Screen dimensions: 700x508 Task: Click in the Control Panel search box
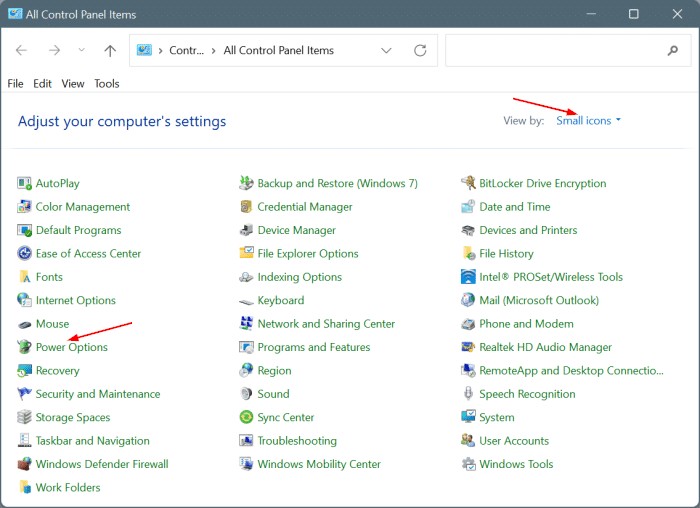tap(568, 50)
